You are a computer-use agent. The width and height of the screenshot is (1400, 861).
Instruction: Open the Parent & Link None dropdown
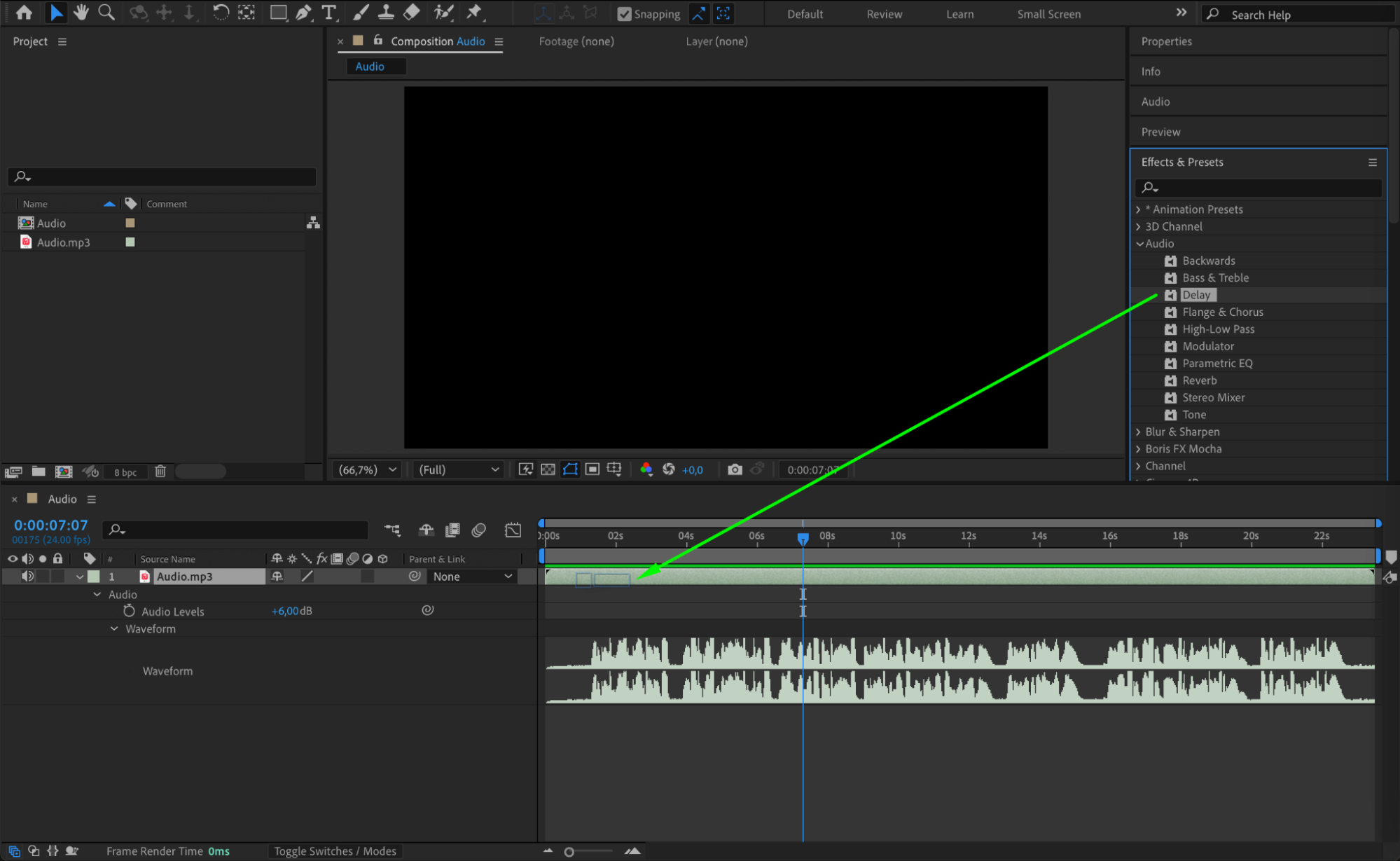point(472,577)
